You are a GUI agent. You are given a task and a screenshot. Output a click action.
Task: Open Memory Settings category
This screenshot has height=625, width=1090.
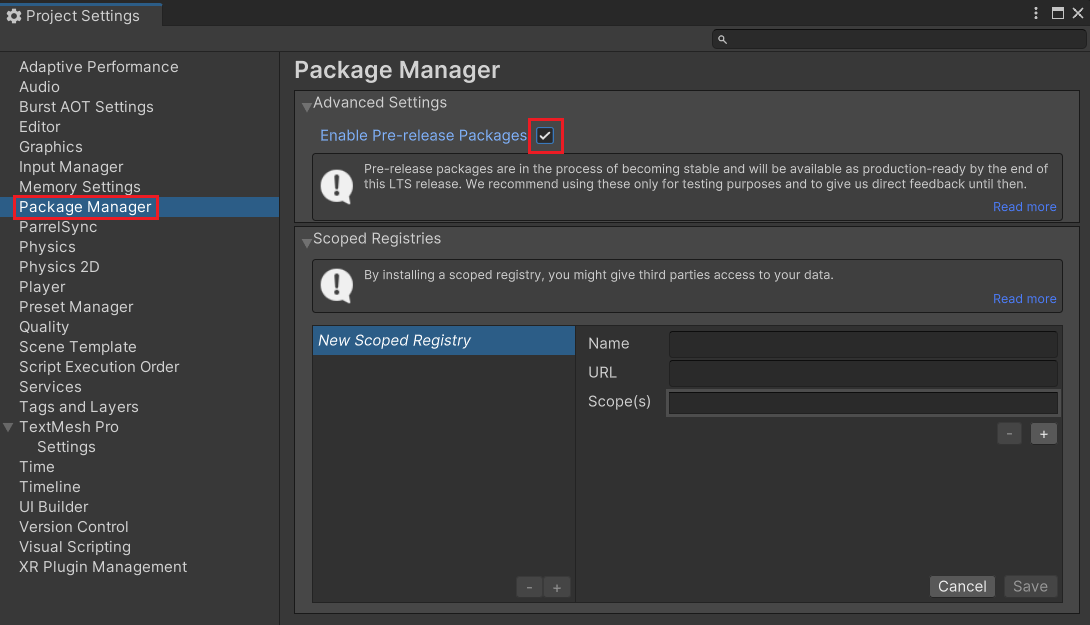pyautogui.click(x=80, y=187)
